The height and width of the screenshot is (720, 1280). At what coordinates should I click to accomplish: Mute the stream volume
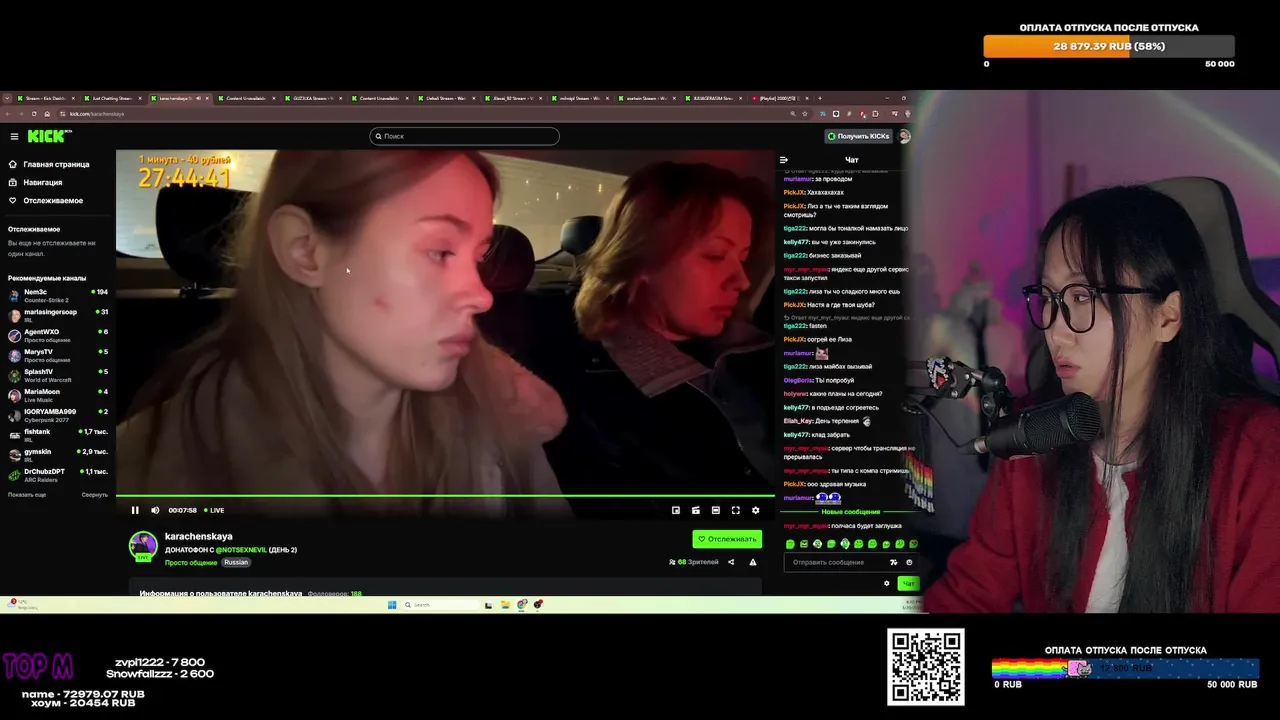[x=155, y=510]
